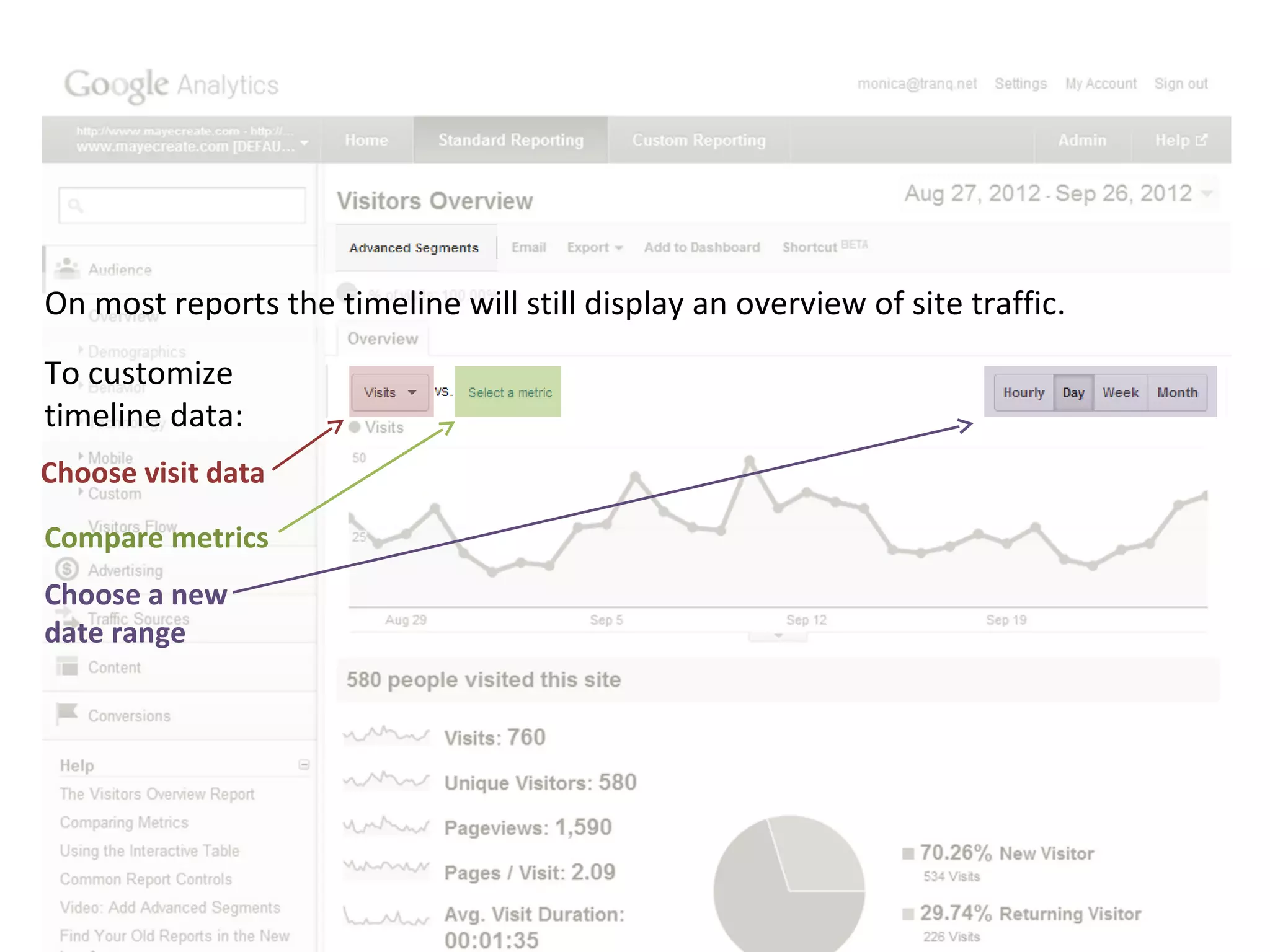This screenshot has width=1270, height=952.
Task: Open Advertising in the sidebar
Action: coord(125,570)
